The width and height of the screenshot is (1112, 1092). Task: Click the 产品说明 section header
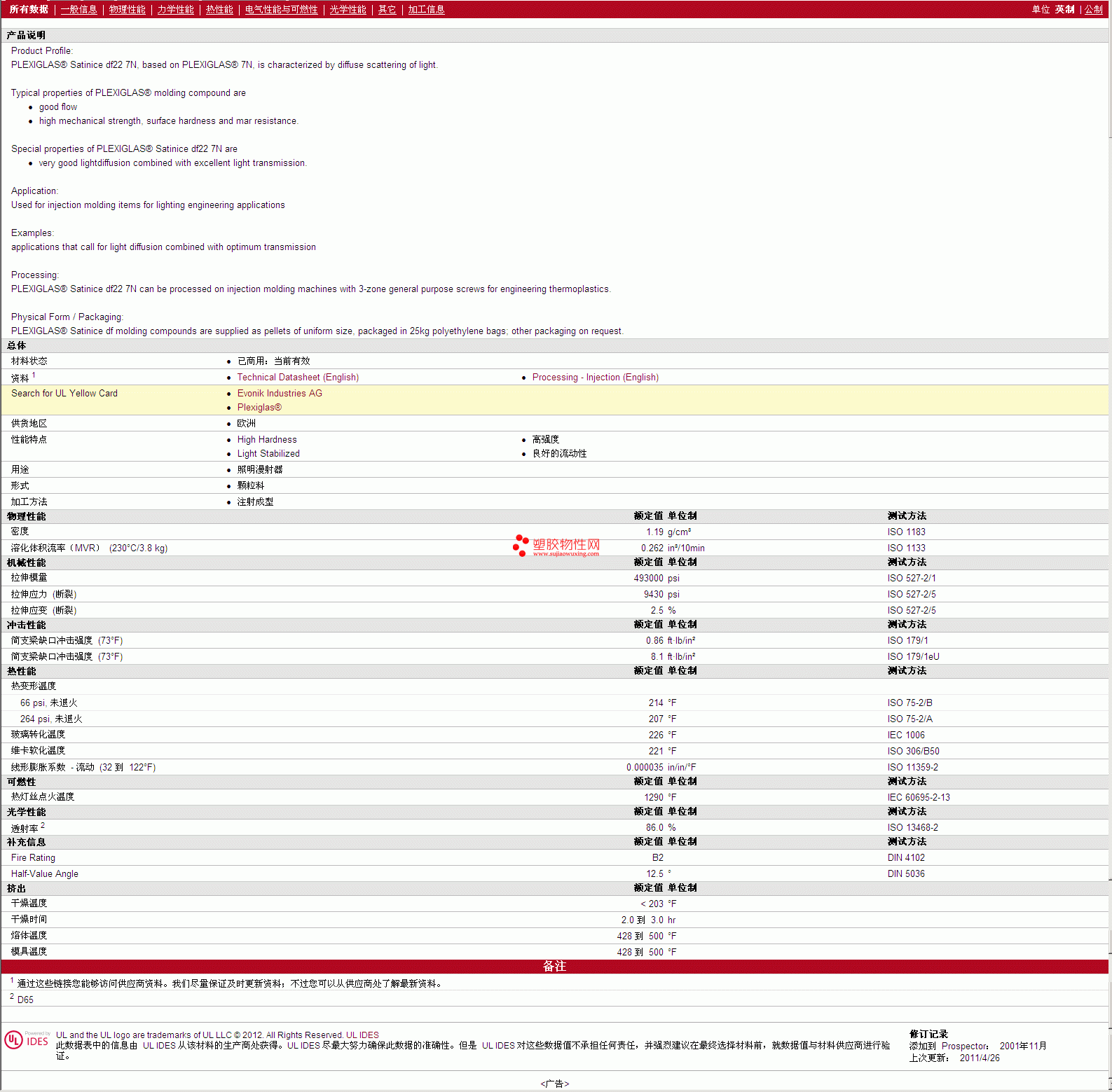26,35
